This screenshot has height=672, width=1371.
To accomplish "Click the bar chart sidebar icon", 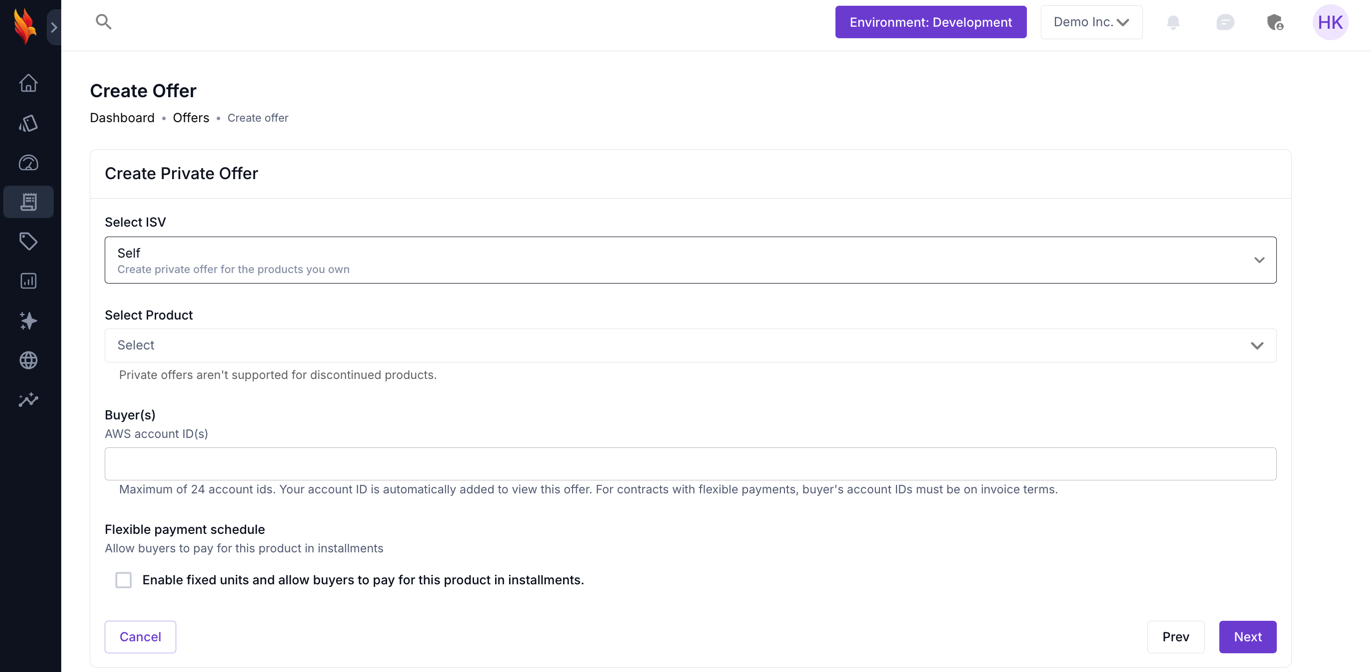I will point(28,281).
